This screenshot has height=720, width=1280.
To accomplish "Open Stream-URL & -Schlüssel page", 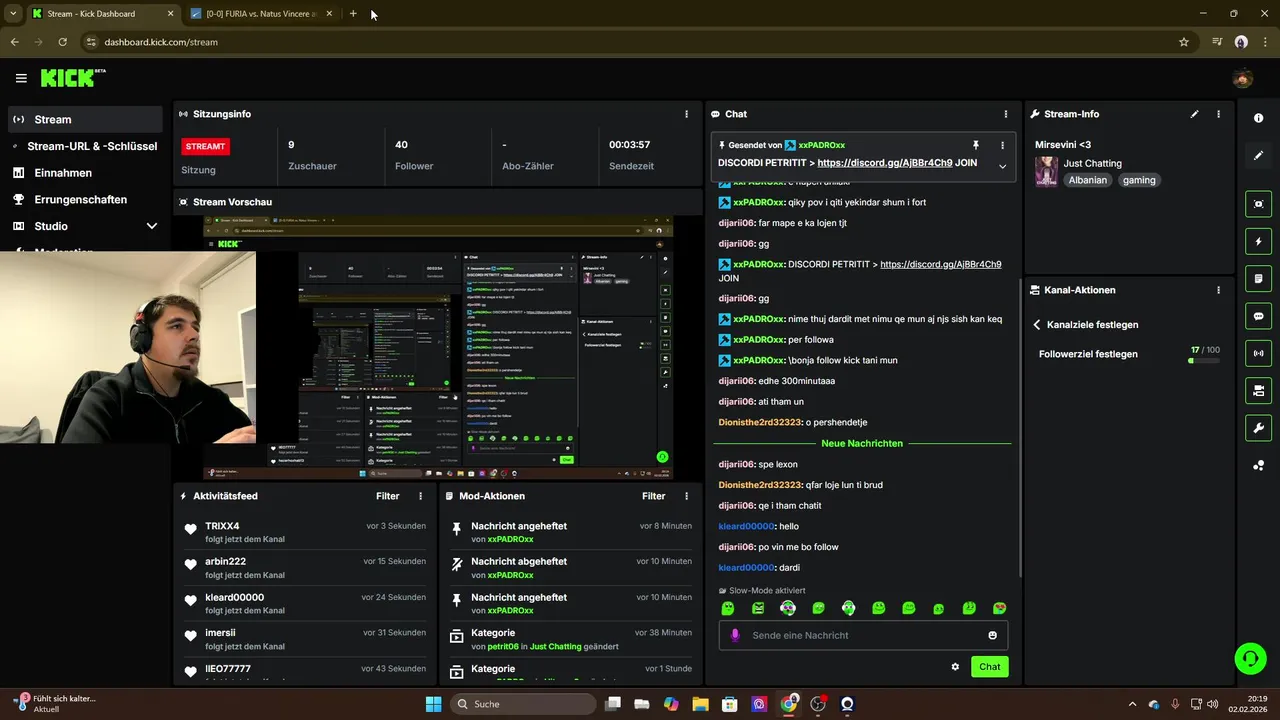I will 85,146.
